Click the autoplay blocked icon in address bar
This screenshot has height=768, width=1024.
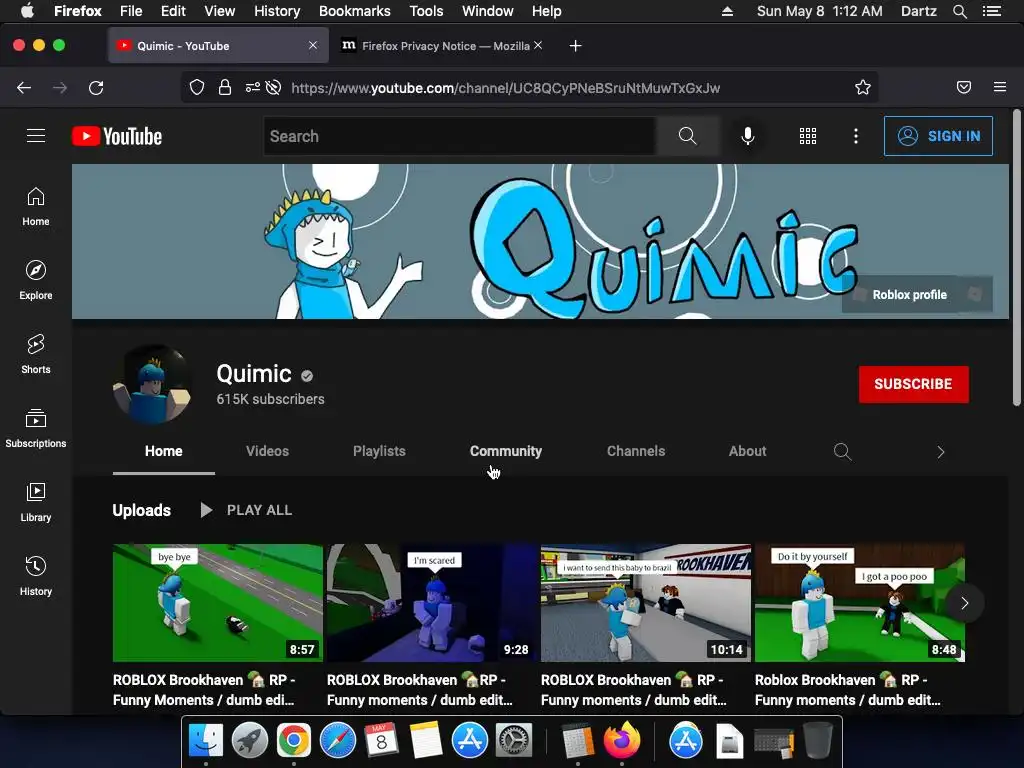point(274,88)
